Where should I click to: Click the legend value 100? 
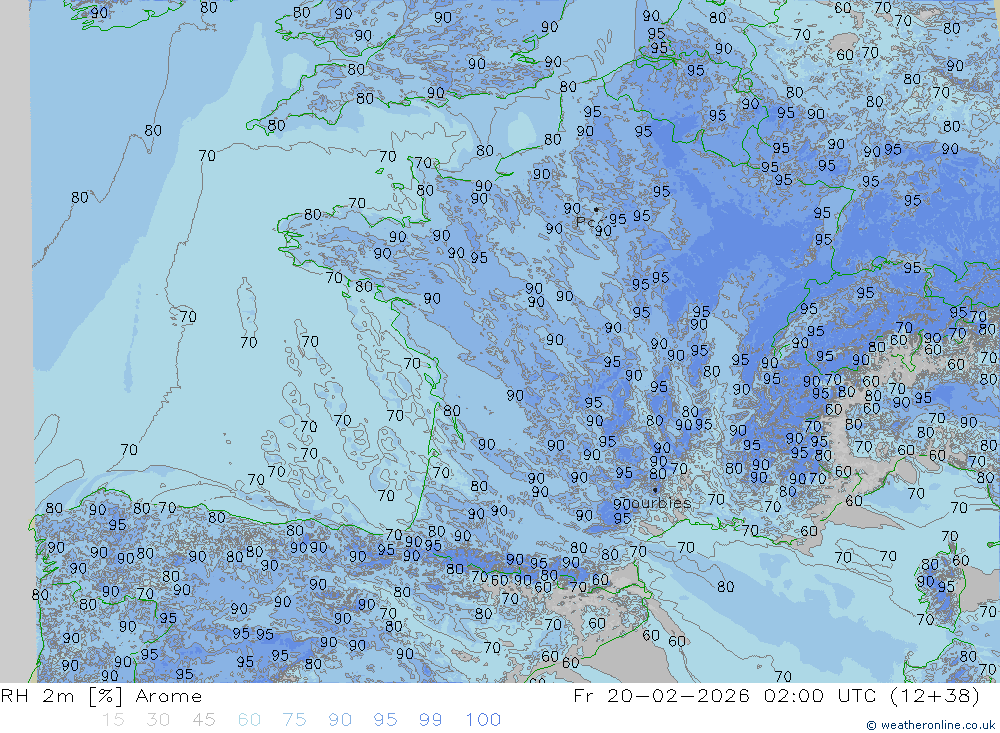(x=483, y=720)
